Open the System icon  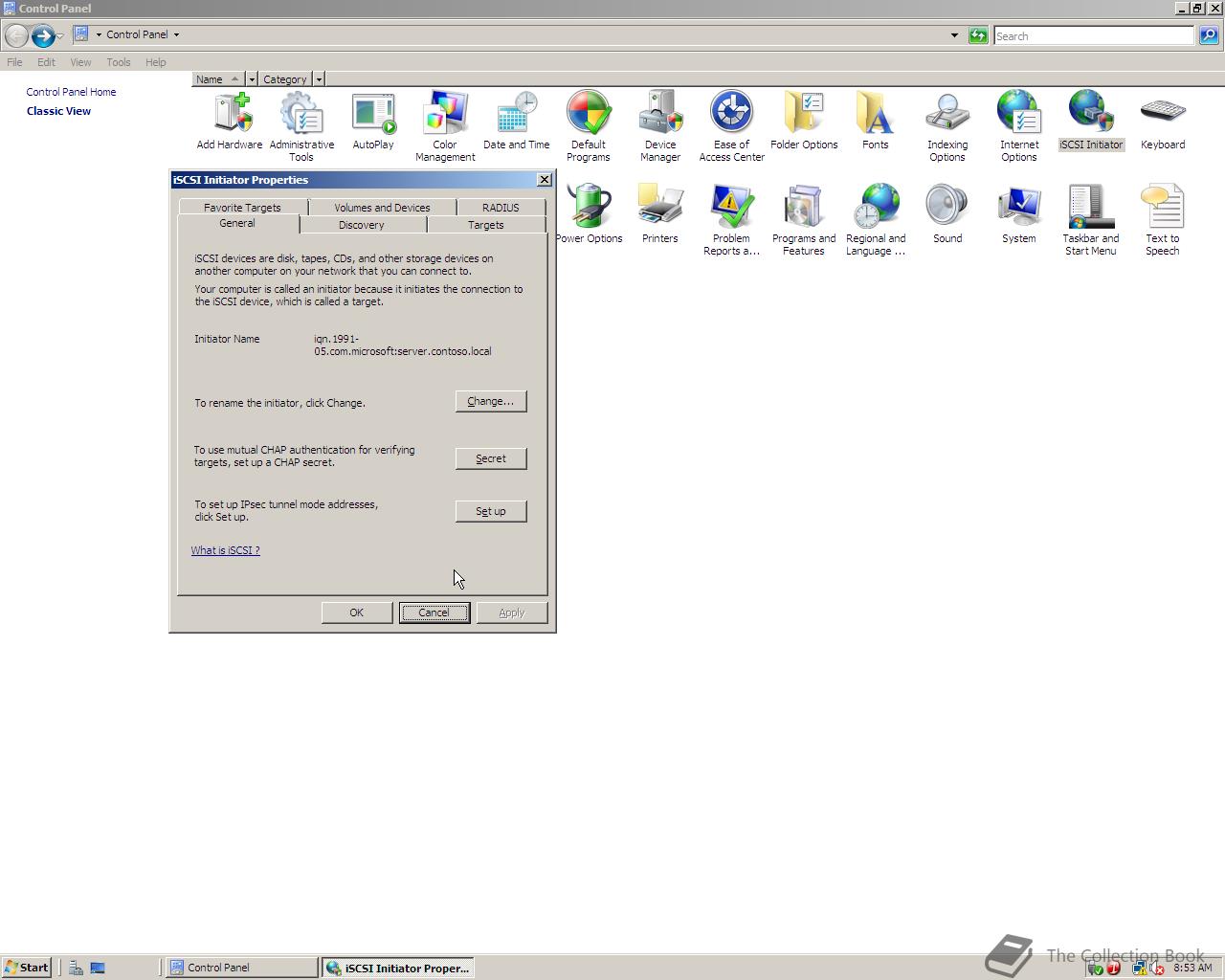(x=1019, y=213)
